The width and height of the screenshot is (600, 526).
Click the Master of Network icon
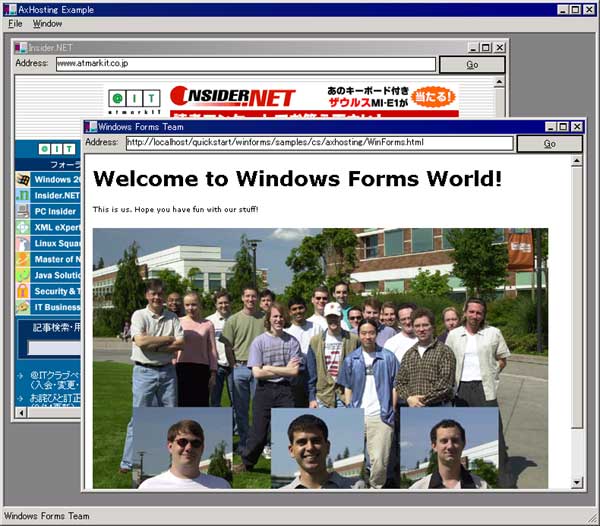pos(23,259)
